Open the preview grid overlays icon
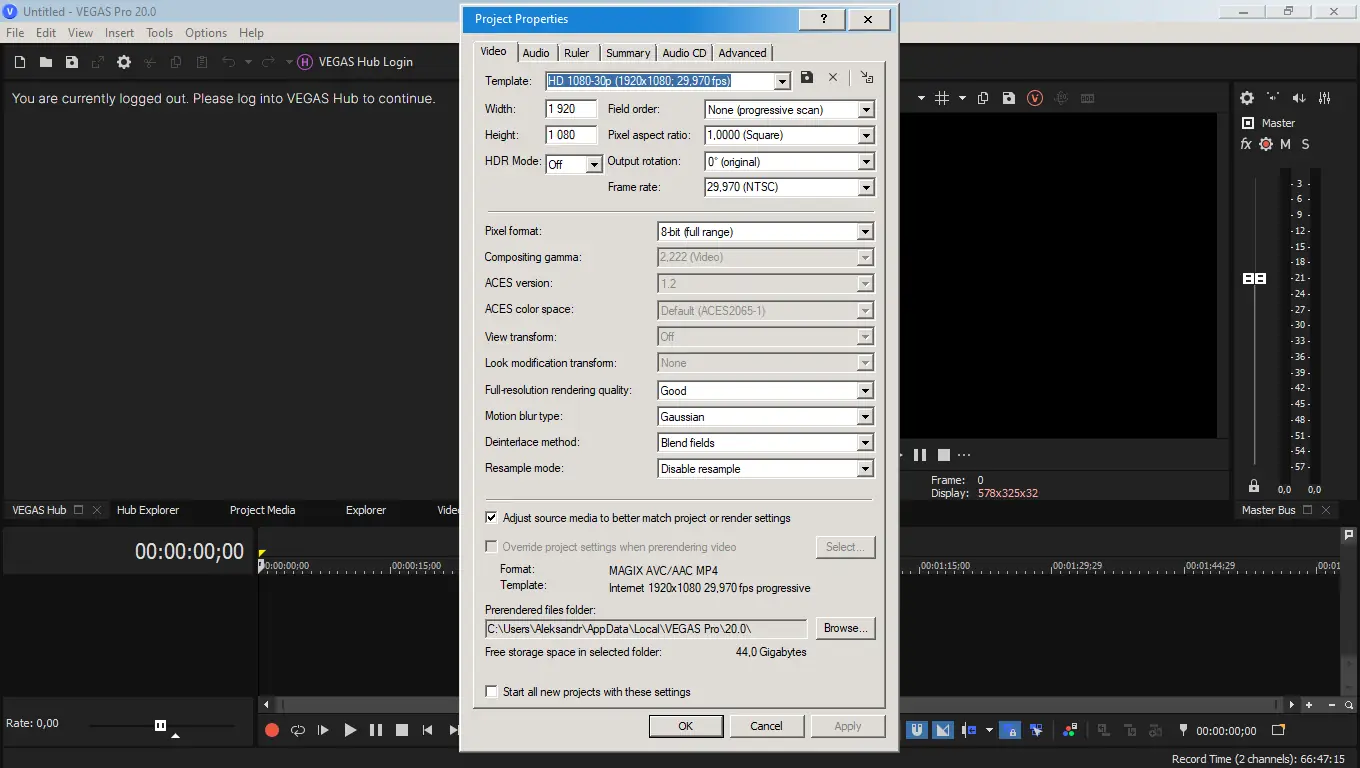This screenshot has width=1360, height=768. (x=942, y=98)
